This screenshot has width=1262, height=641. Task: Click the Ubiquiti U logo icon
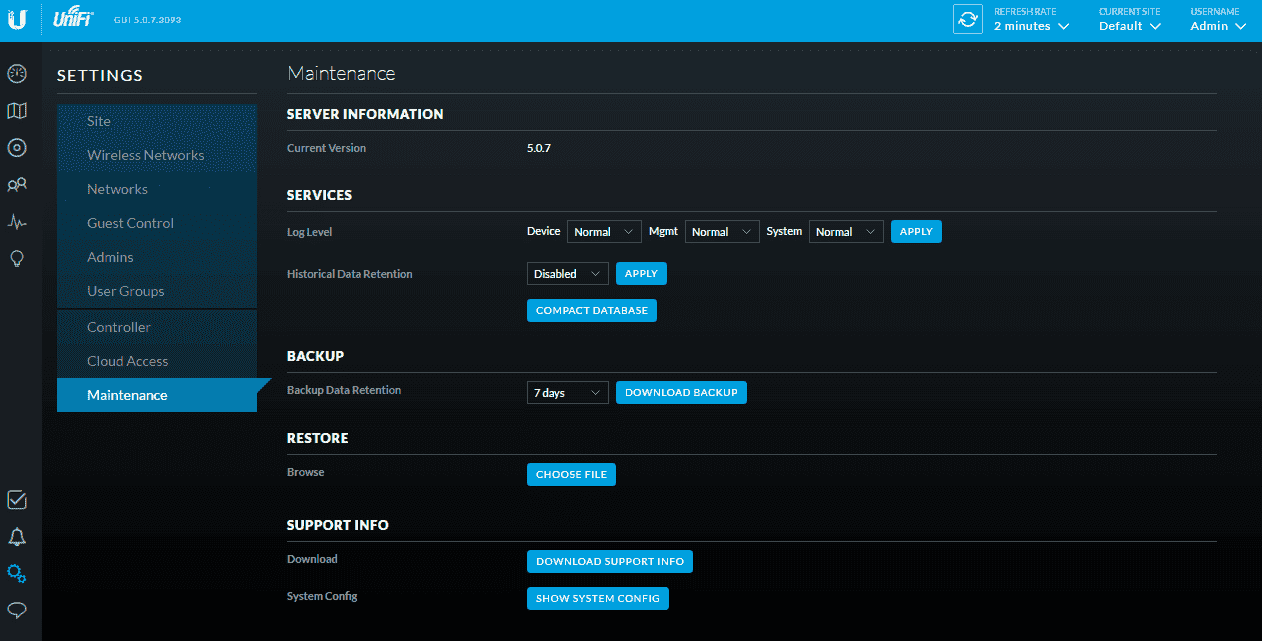pyautogui.click(x=17, y=20)
